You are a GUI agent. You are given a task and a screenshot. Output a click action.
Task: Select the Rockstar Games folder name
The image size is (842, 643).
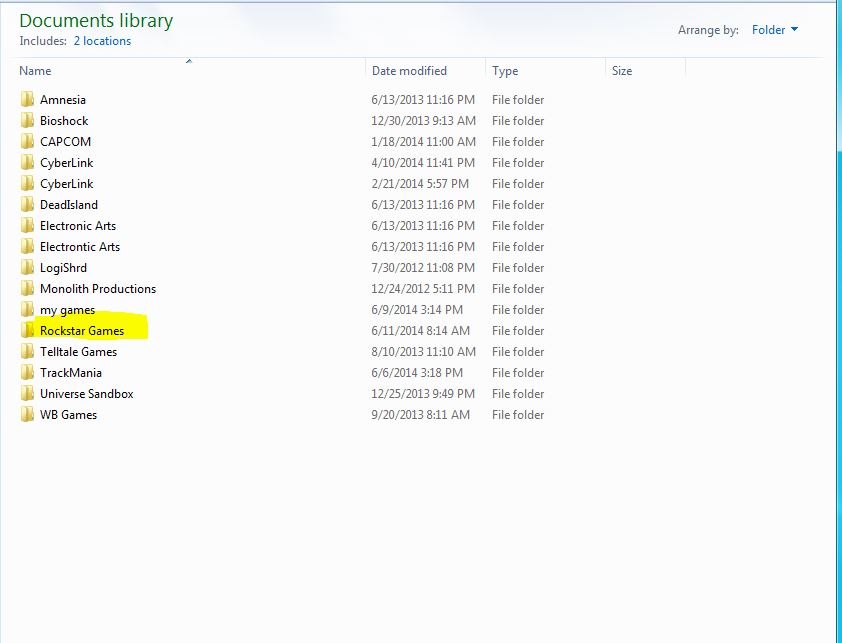[82, 330]
